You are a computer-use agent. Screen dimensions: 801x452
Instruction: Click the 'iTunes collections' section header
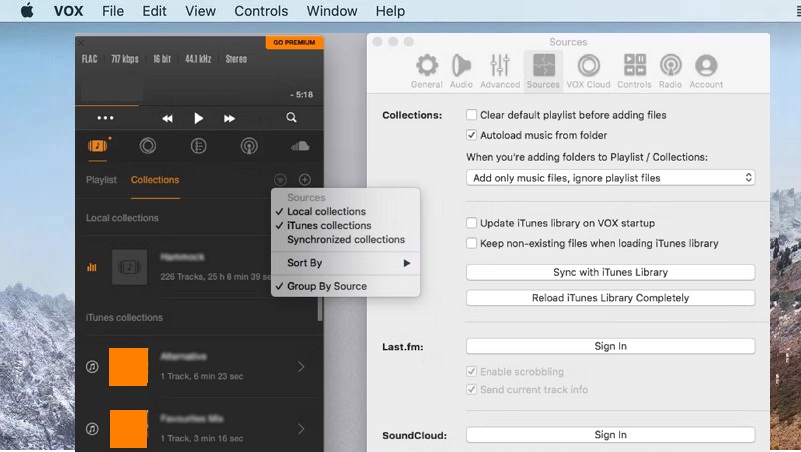tap(124, 317)
